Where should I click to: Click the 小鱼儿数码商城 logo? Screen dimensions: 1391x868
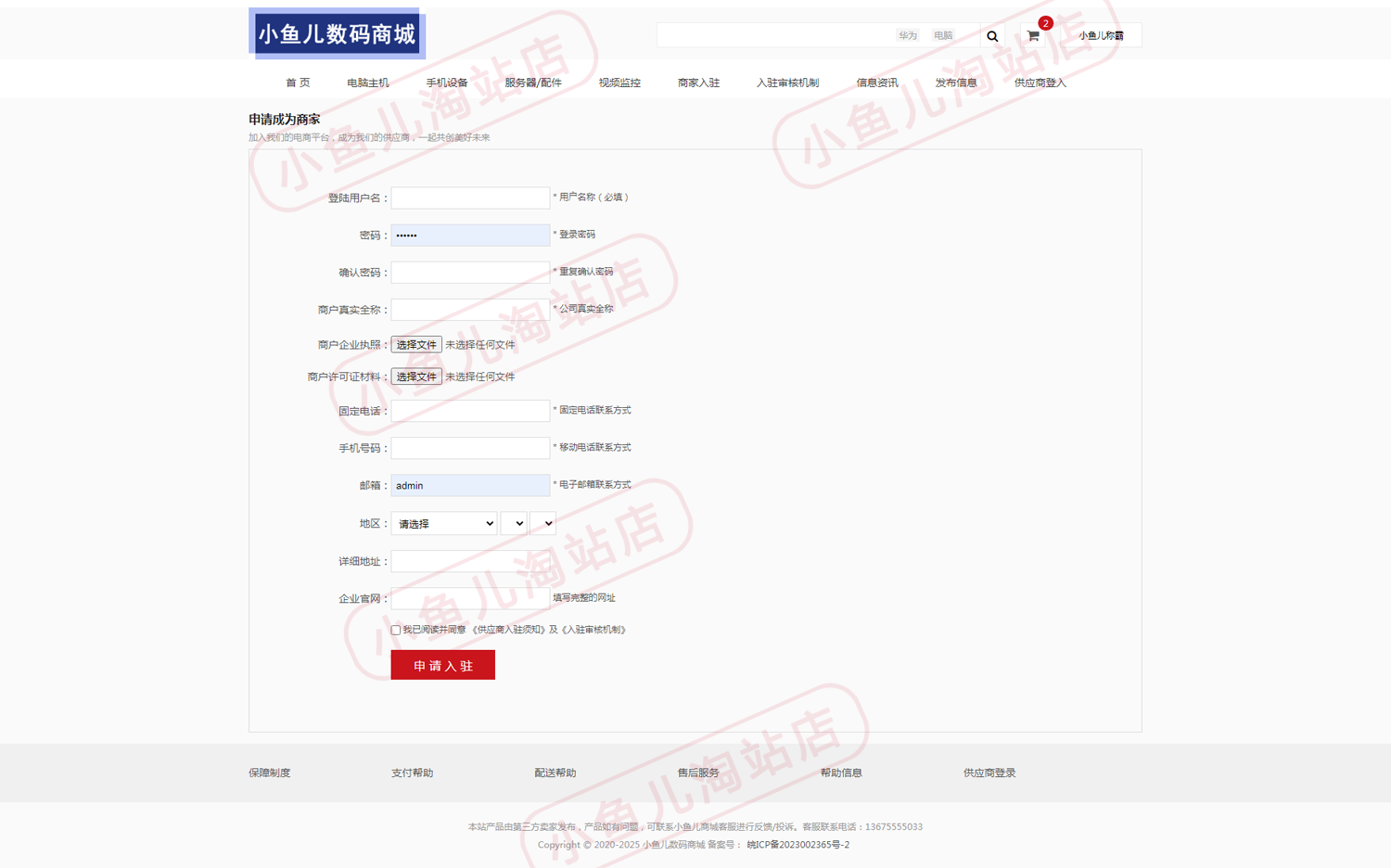click(337, 34)
